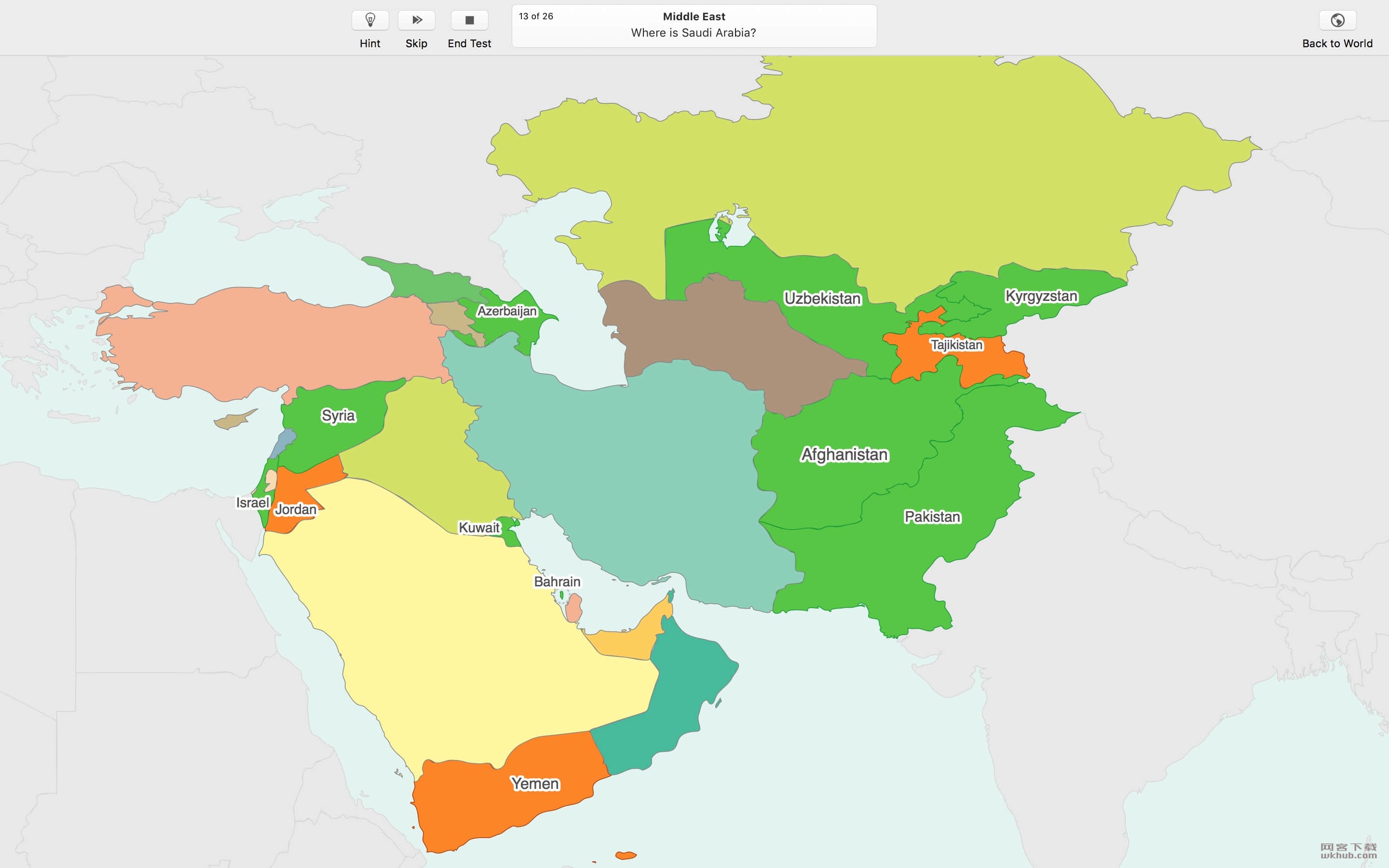This screenshot has height=868, width=1389.
Task: Click the Back to World text label
Action: click(x=1337, y=43)
